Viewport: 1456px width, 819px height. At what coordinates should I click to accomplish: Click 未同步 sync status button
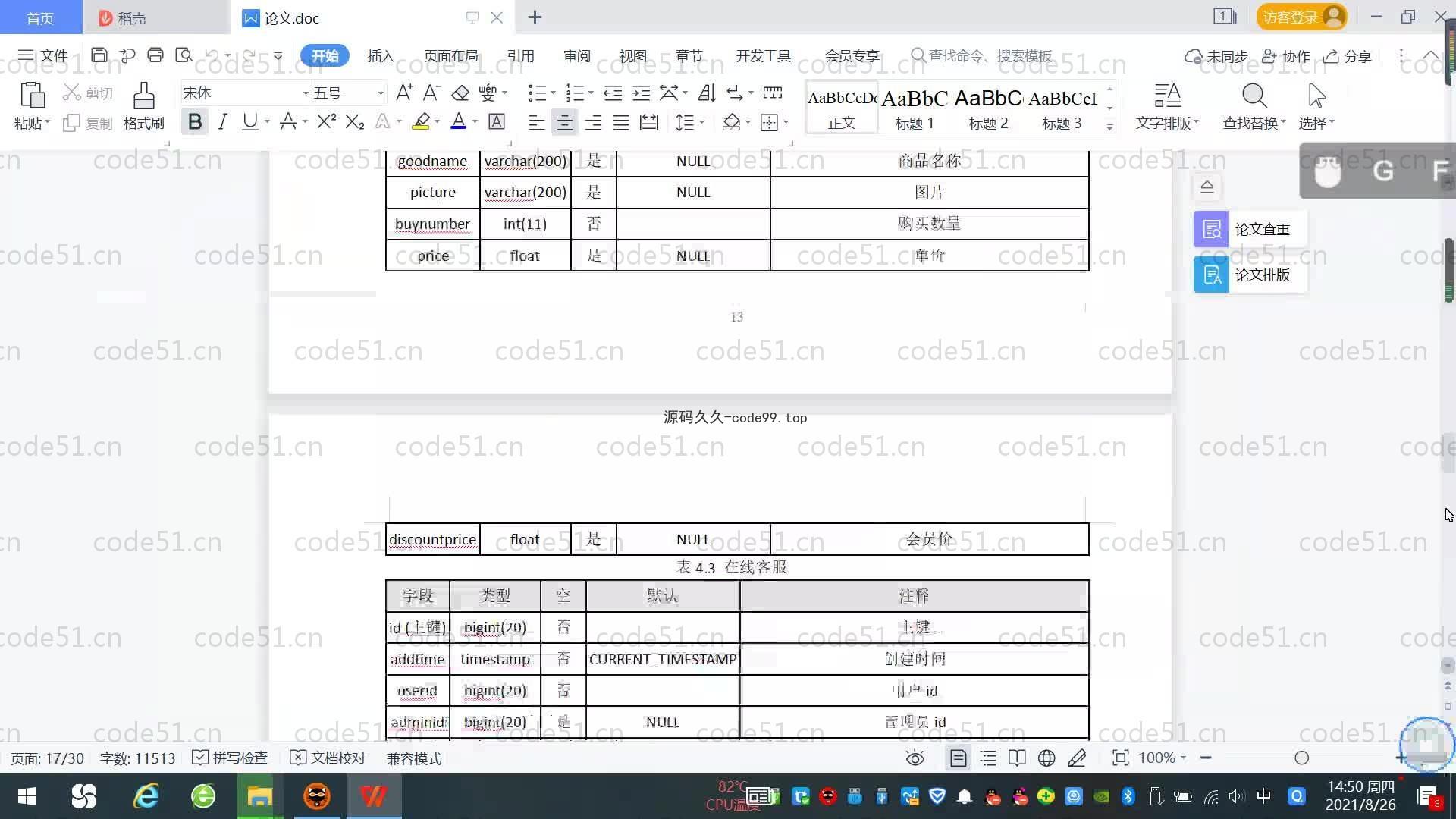click(x=1216, y=56)
